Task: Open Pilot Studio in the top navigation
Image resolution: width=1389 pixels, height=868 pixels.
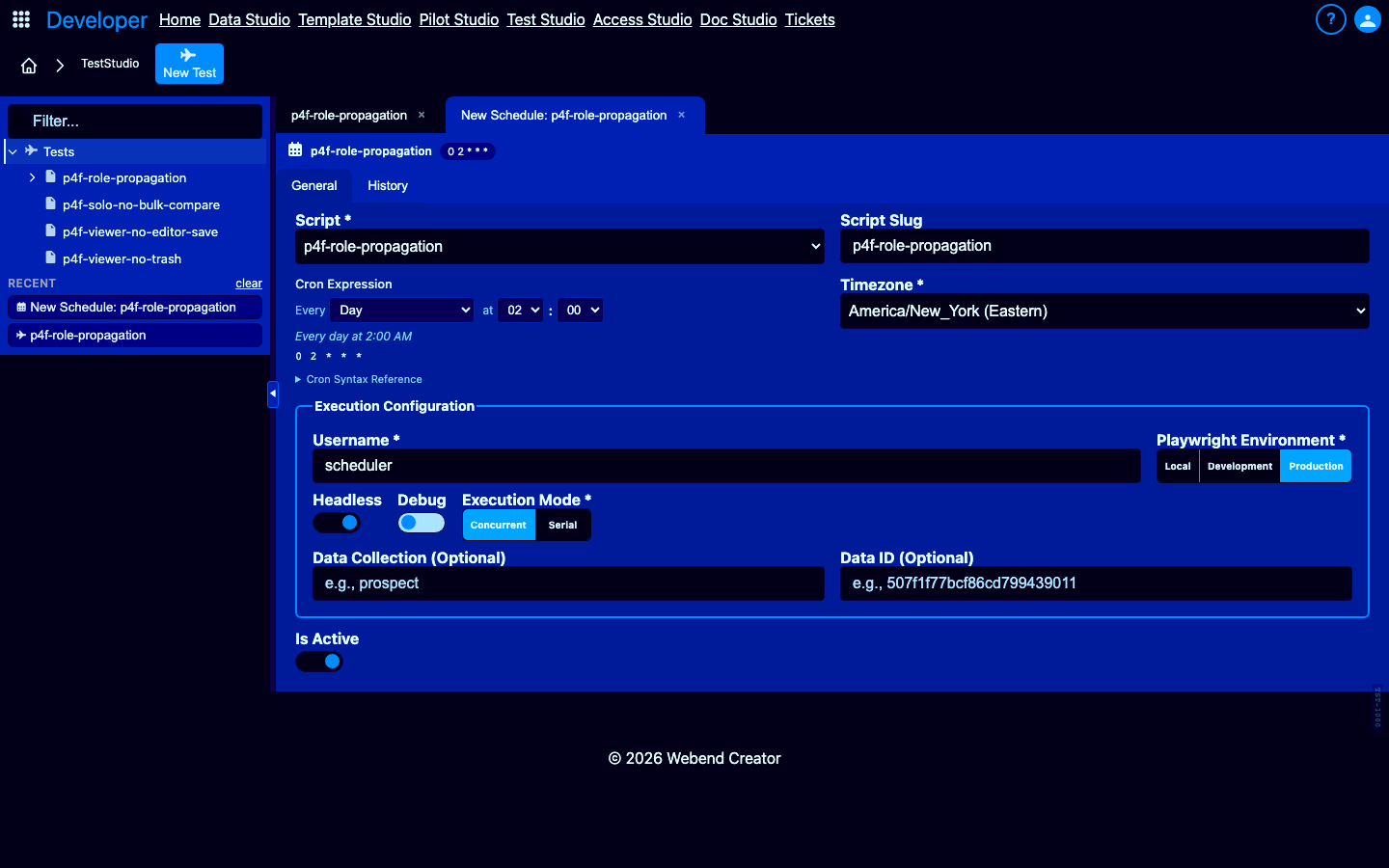Action: (x=459, y=19)
